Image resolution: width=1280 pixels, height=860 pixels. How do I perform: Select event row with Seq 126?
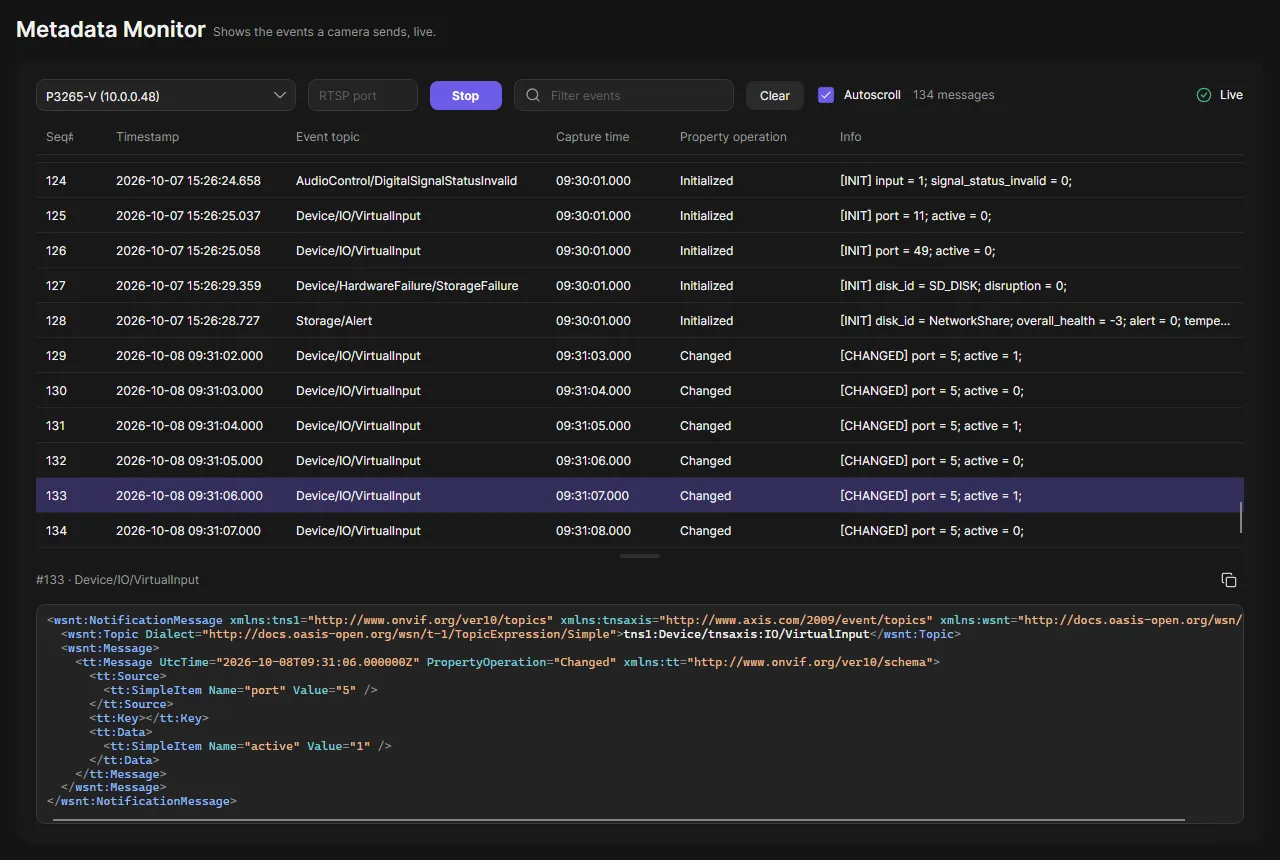coord(640,251)
